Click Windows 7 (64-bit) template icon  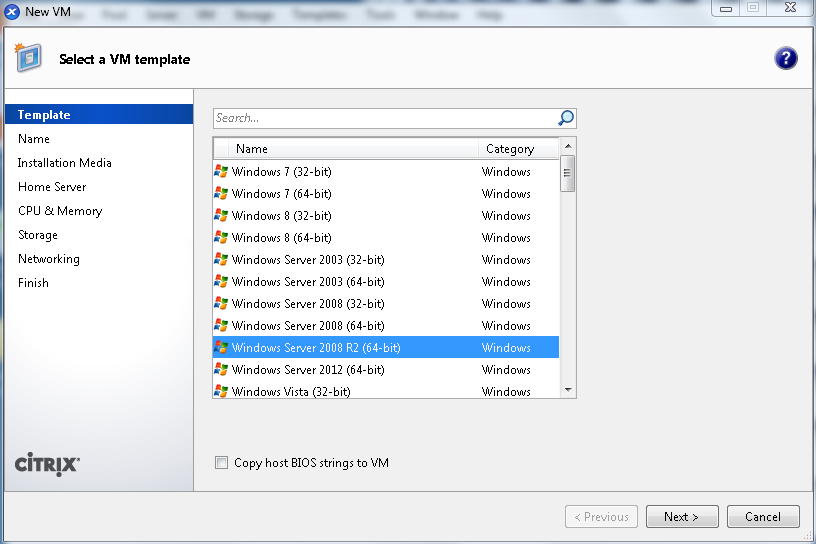pyautogui.click(x=221, y=194)
